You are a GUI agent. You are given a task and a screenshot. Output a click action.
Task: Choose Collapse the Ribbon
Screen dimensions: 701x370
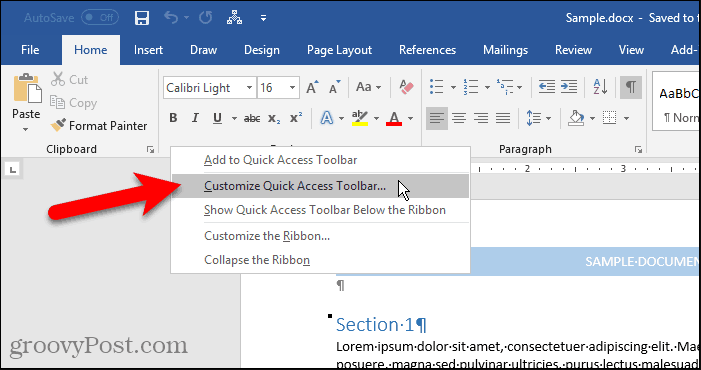(320, 260)
